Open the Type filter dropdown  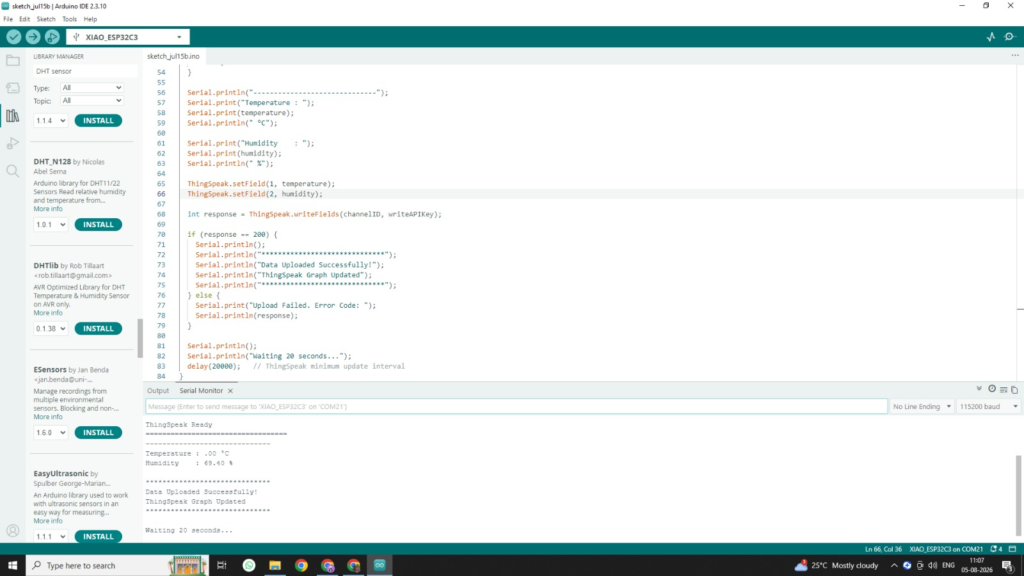[x=91, y=88]
